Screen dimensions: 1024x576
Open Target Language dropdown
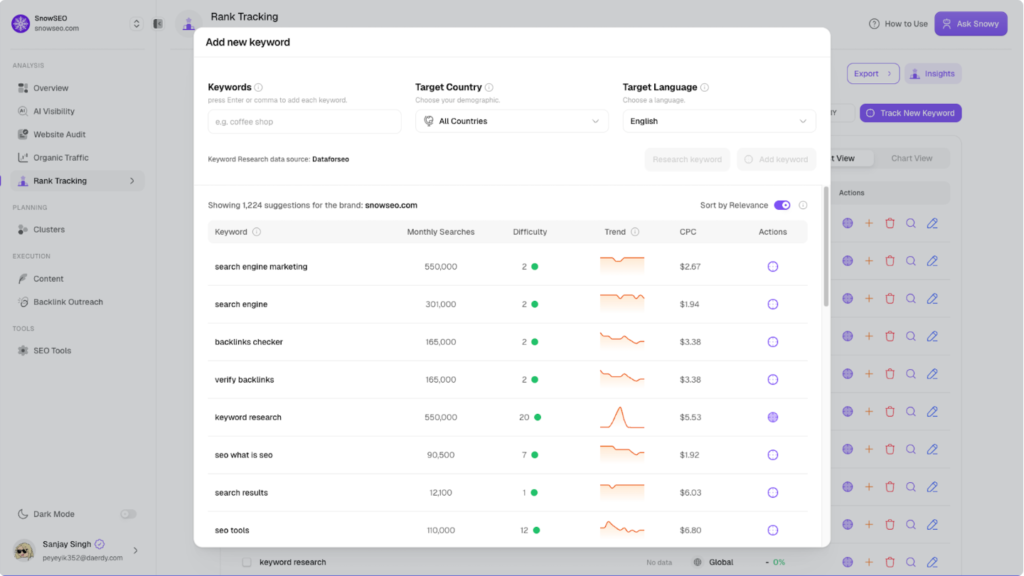(719, 121)
